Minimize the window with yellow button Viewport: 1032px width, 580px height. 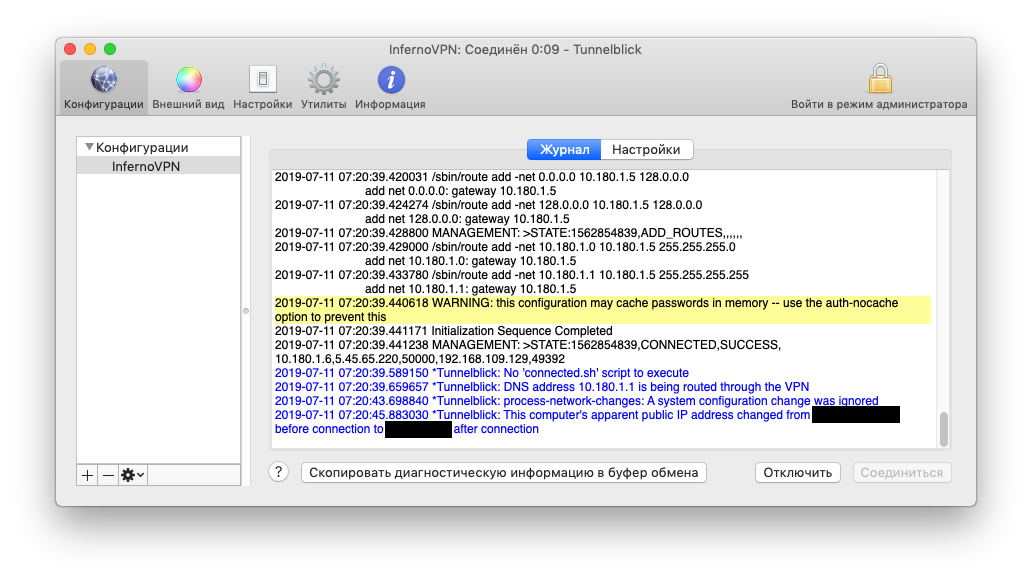(x=90, y=49)
